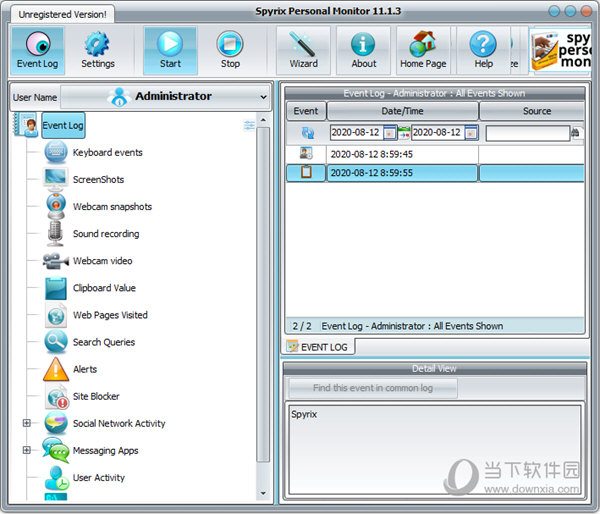Screen dimensions: 600x514
Task: Click the clipboard icon at 8:59:55
Action: point(306,172)
